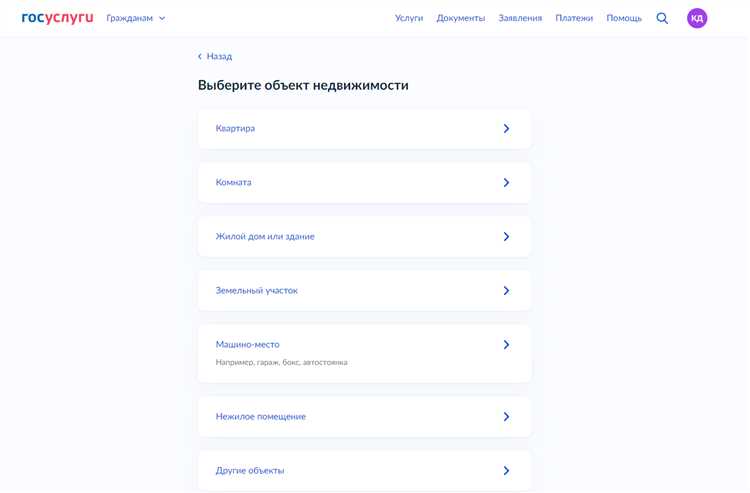Open the Помощь menu item

tap(624, 18)
